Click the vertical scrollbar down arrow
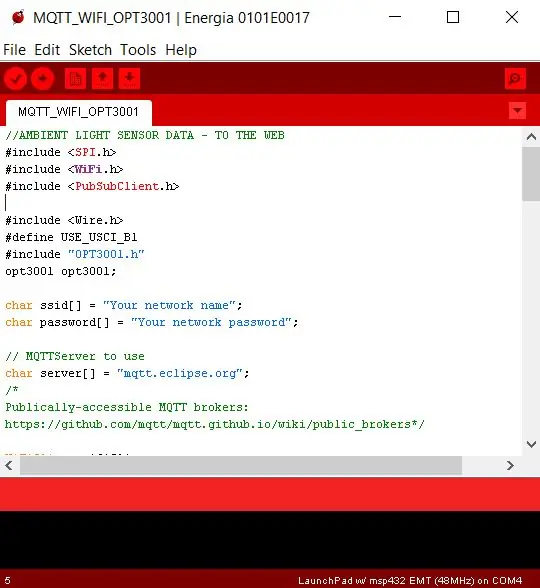This screenshot has width=540, height=588. (x=531, y=444)
